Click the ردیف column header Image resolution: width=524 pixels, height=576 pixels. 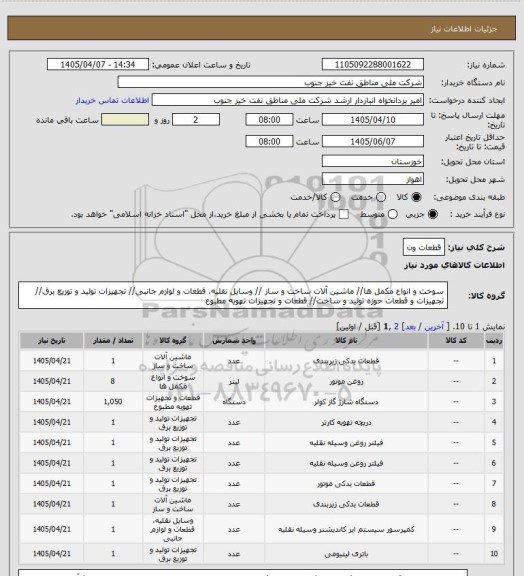pos(494,341)
